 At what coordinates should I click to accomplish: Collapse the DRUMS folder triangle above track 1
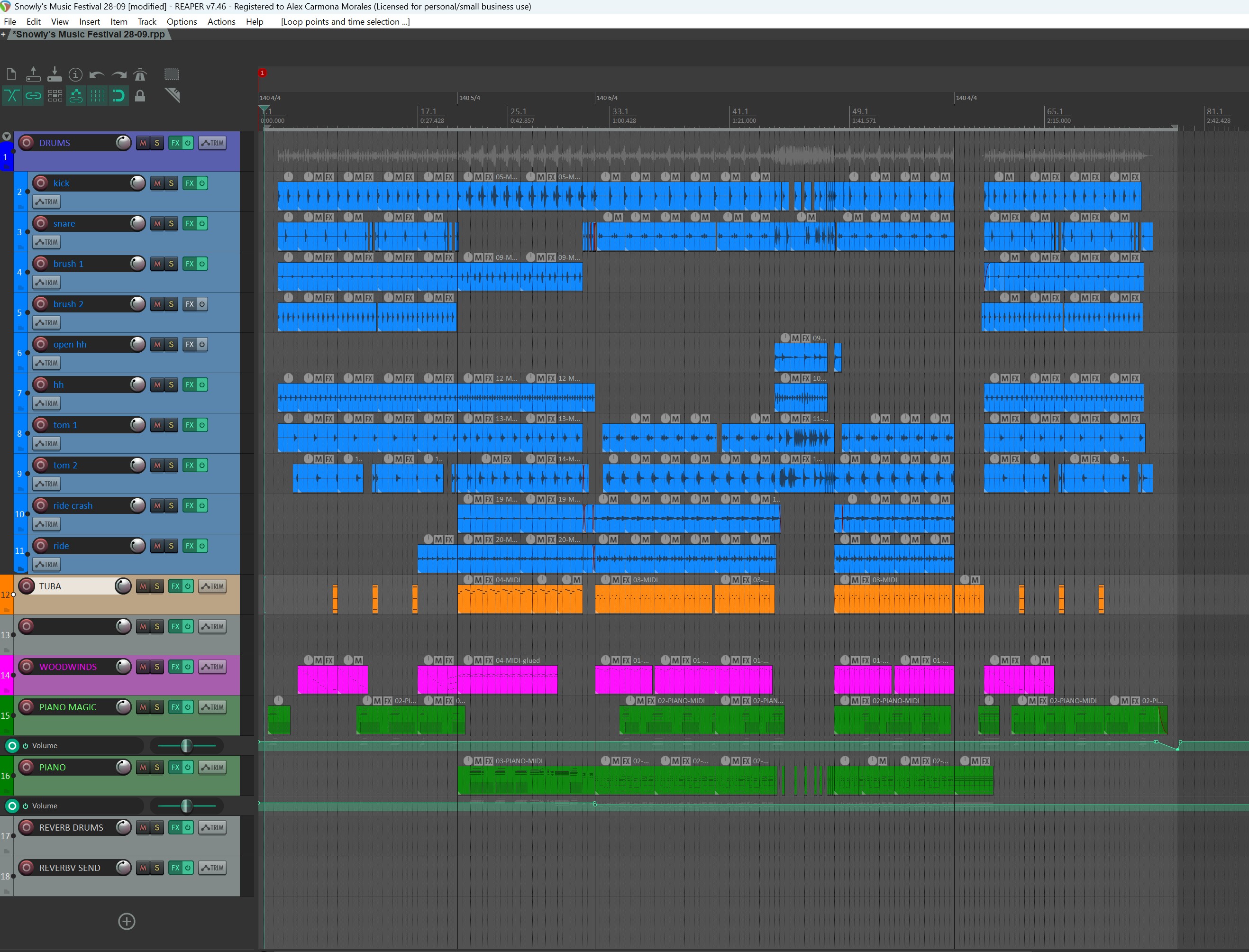click(6, 137)
